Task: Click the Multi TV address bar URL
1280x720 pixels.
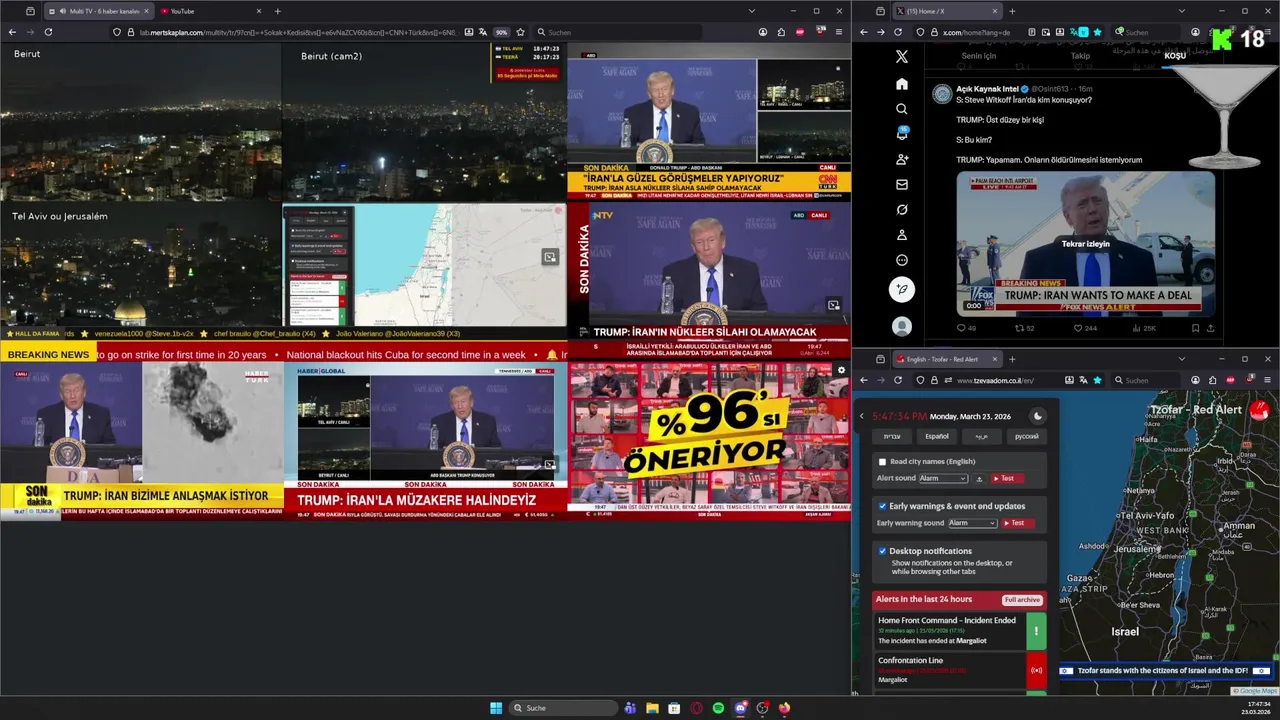Action: point(298,32)
